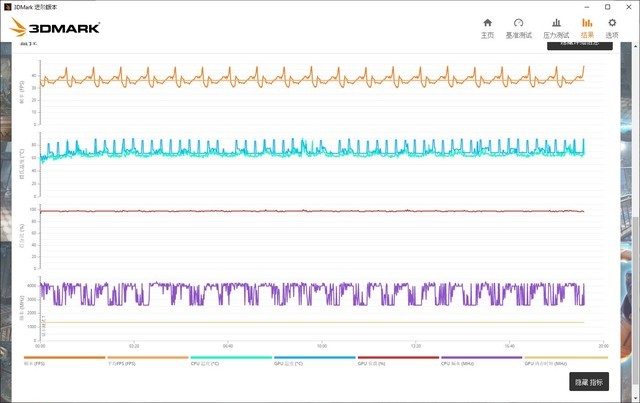Image resolution: width=640 pixels, height=403 pixels.
Task: Open the 主页 home icon
Action: click(x=487, y=27)
